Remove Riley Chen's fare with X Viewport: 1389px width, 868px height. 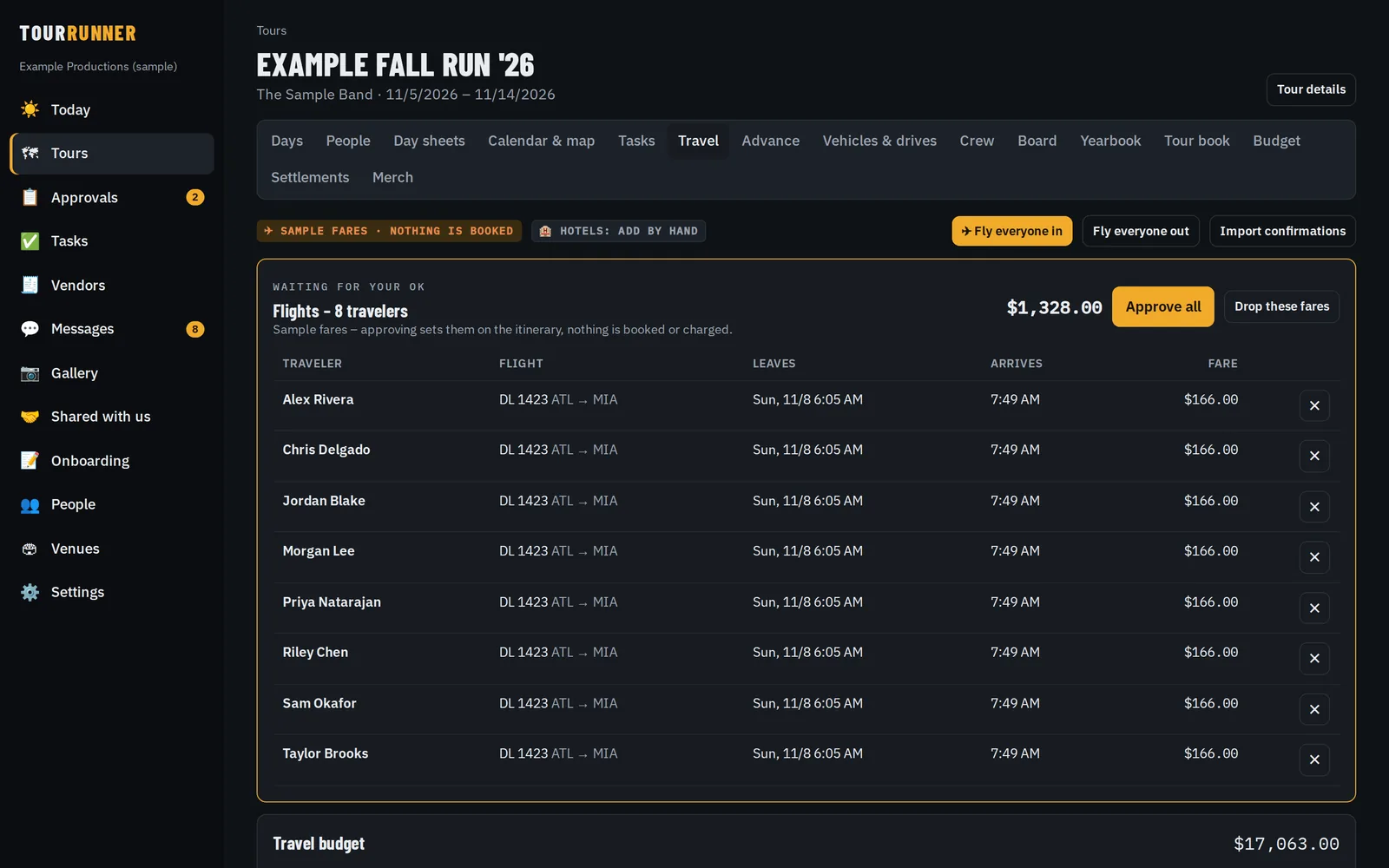point(1314,658)
